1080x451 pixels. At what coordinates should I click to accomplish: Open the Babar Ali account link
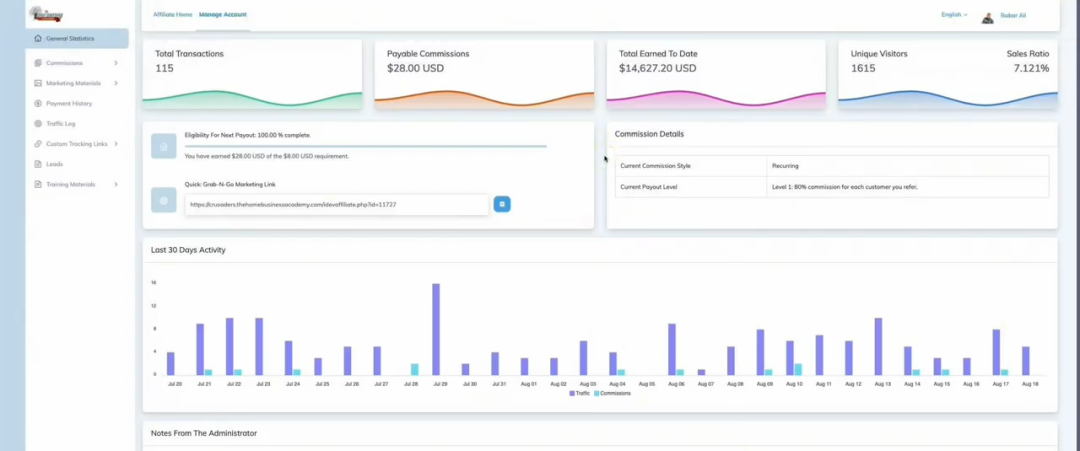pos(1013,15)
